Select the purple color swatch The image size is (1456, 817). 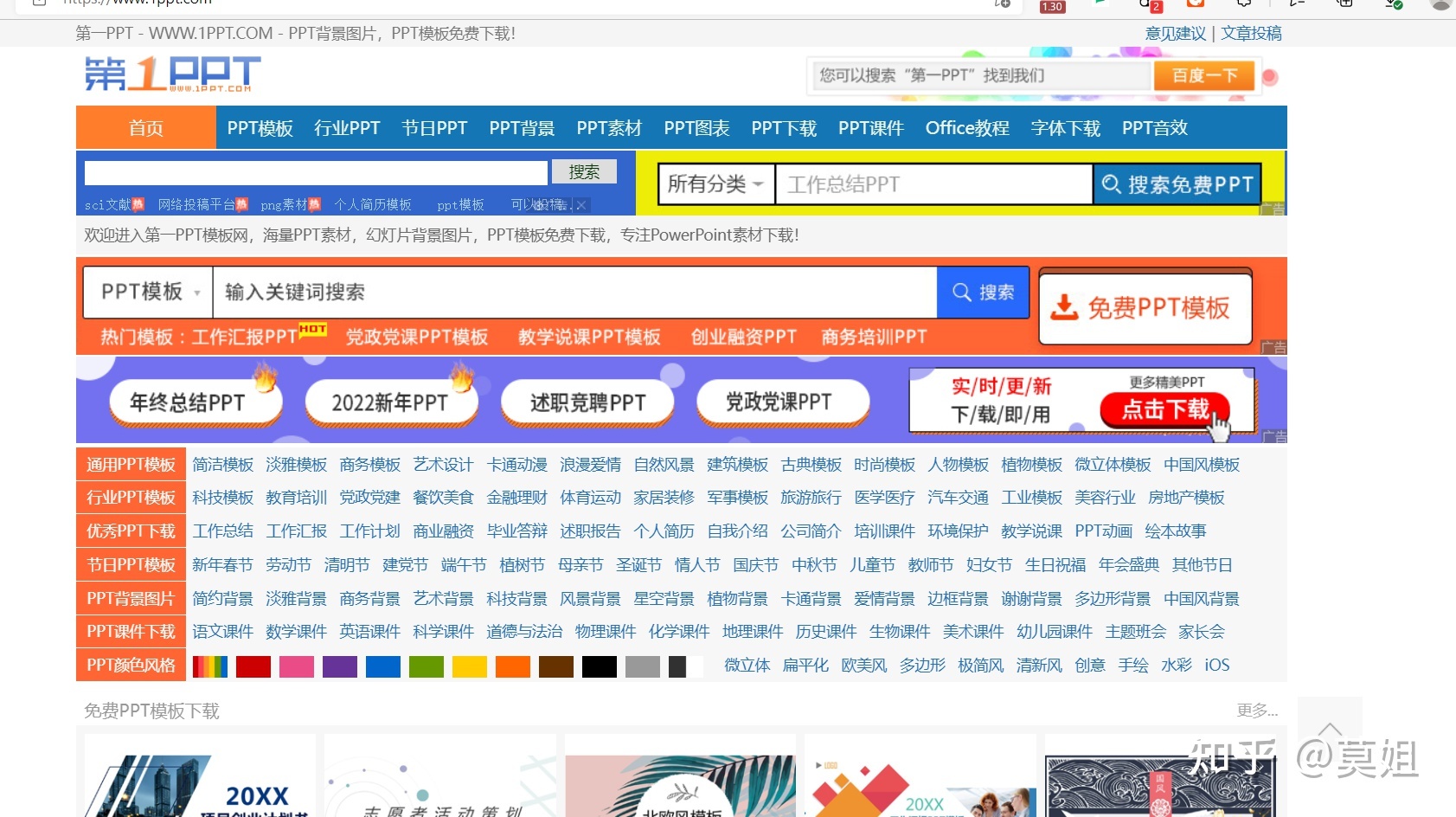(340, 666)
